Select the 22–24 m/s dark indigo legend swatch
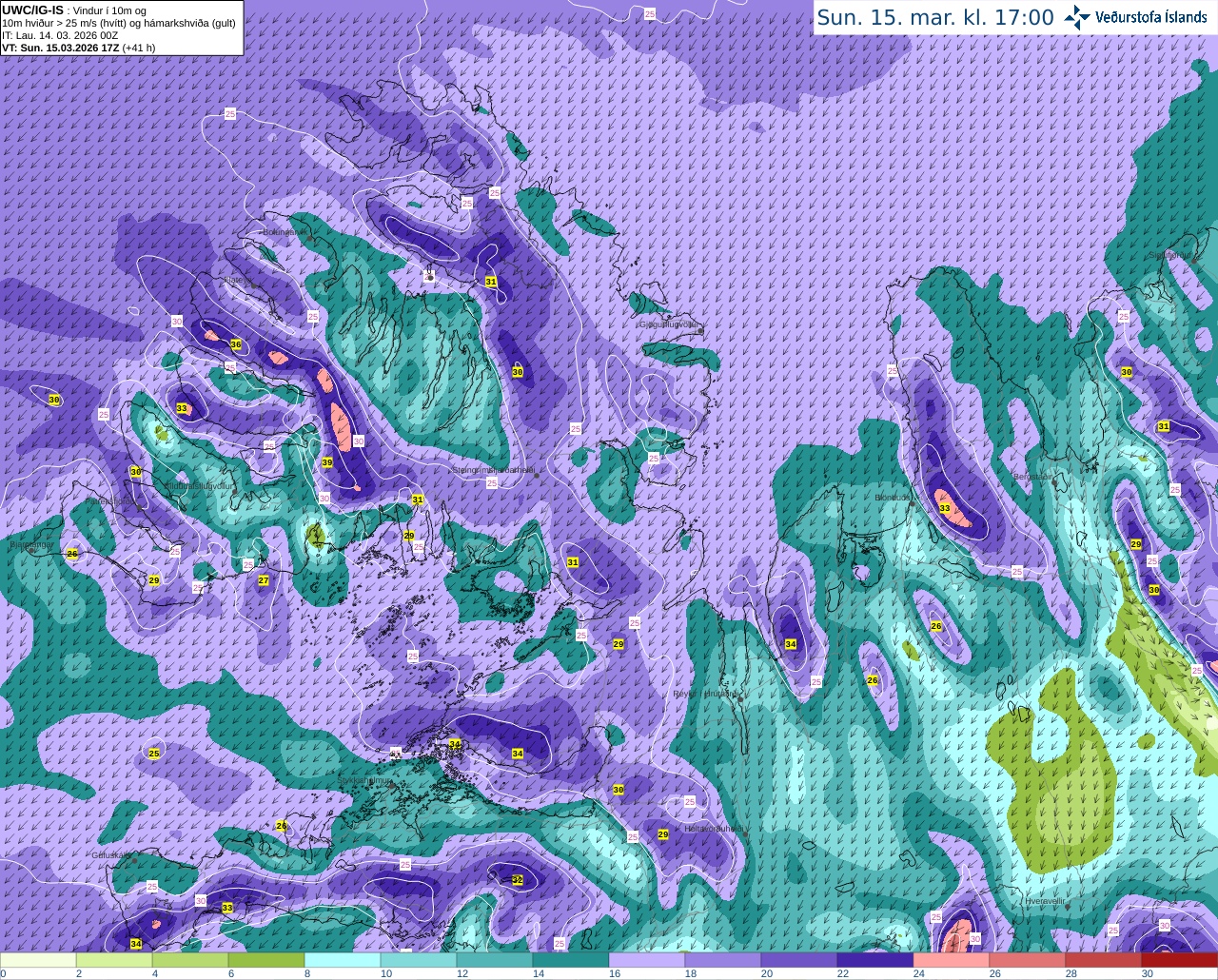Screen dimensions: 1218x980 pyautogui.click(x=876, y=960)
